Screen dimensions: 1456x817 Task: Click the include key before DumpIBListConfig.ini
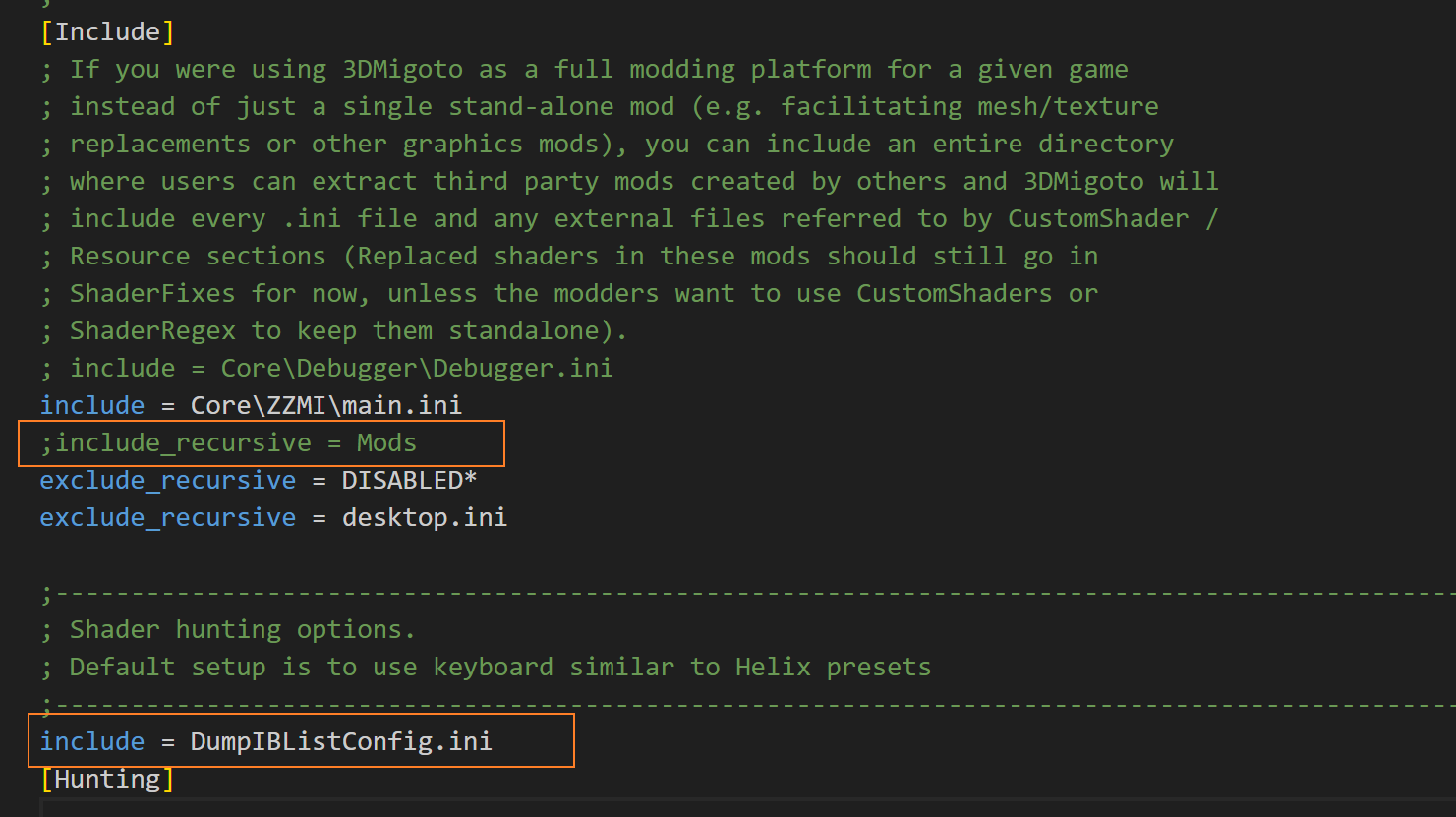point(92,742)
